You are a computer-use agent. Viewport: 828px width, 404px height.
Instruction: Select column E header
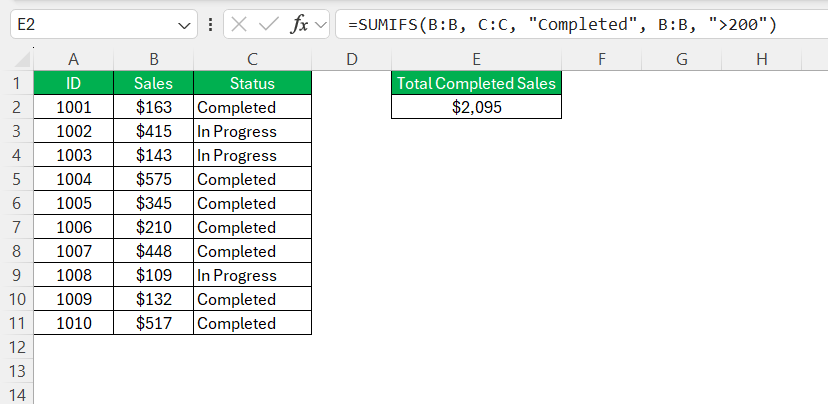[476, 60]
